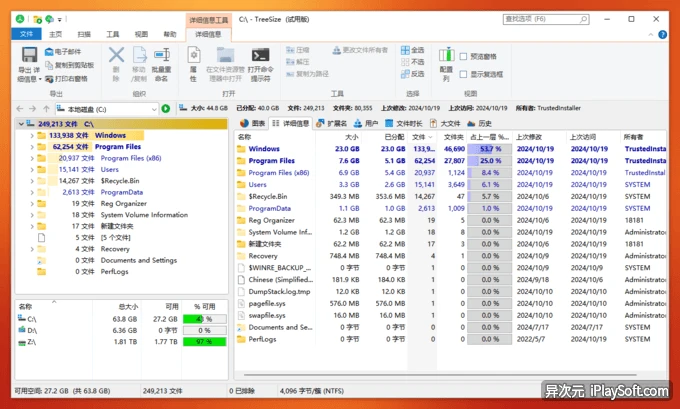Click 不选 deselect icon
Image resolution: width=680 pixels, height=409 pixels.
[405, 62]
